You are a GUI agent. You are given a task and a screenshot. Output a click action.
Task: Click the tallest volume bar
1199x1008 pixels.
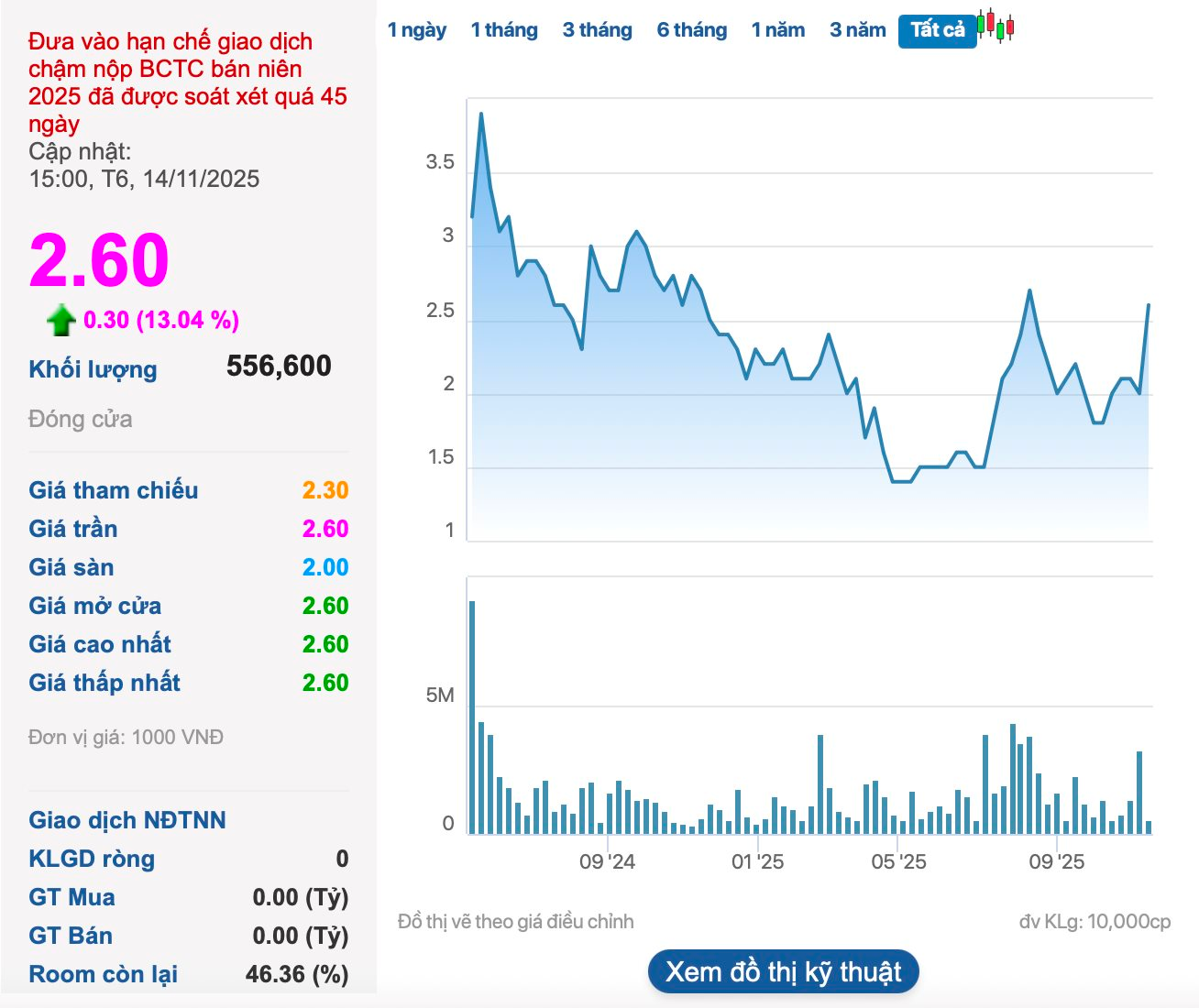point(472,717)
